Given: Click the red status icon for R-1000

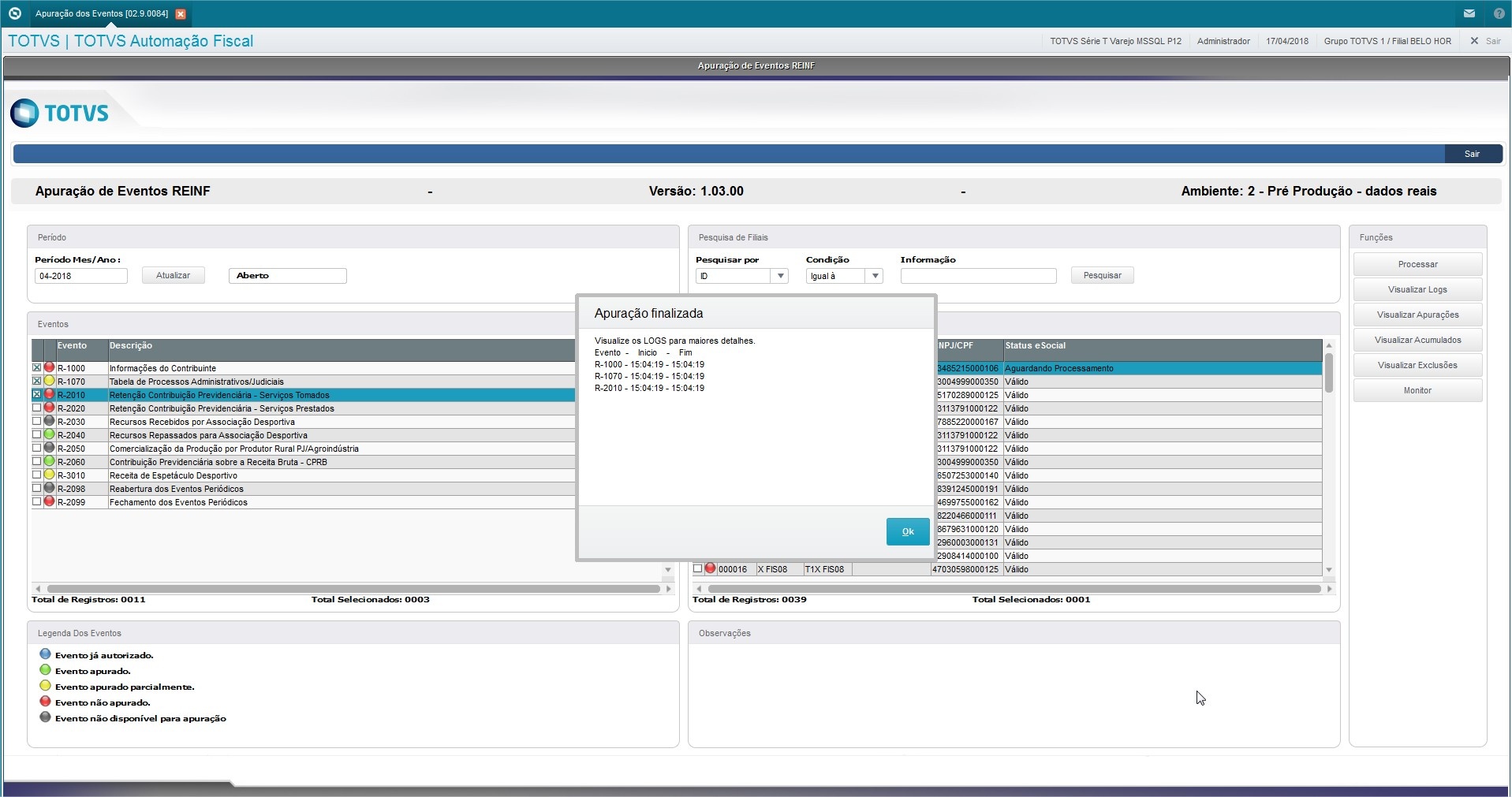Looking at the screenshot, I should (x=50, y=367).
